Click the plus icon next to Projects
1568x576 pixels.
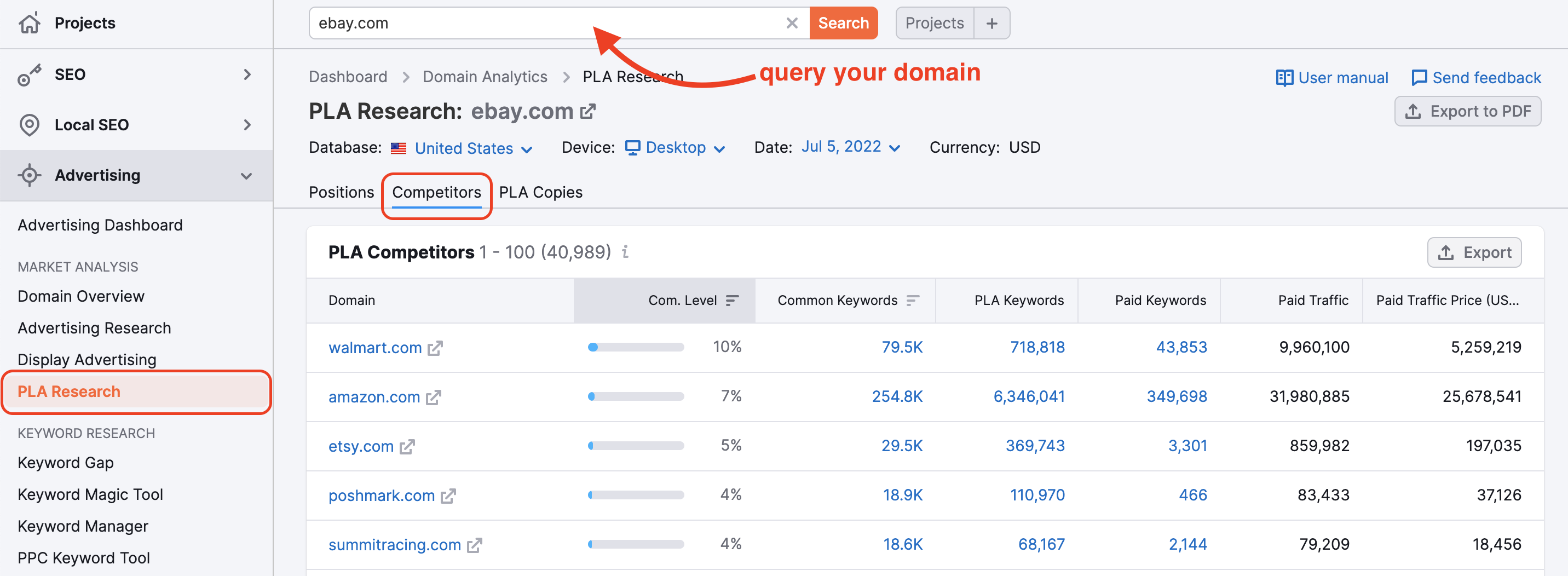[x=991, y=23]
